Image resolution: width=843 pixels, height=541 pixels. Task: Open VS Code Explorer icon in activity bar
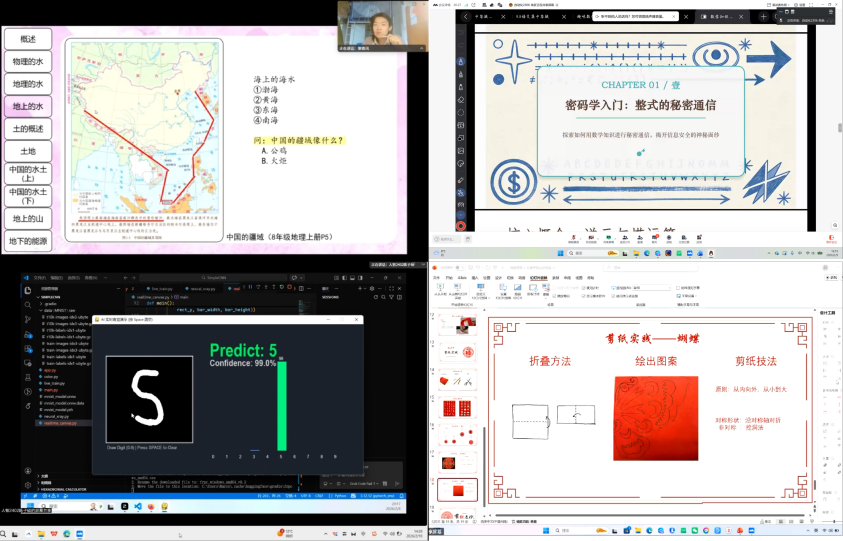pos(29,291)
